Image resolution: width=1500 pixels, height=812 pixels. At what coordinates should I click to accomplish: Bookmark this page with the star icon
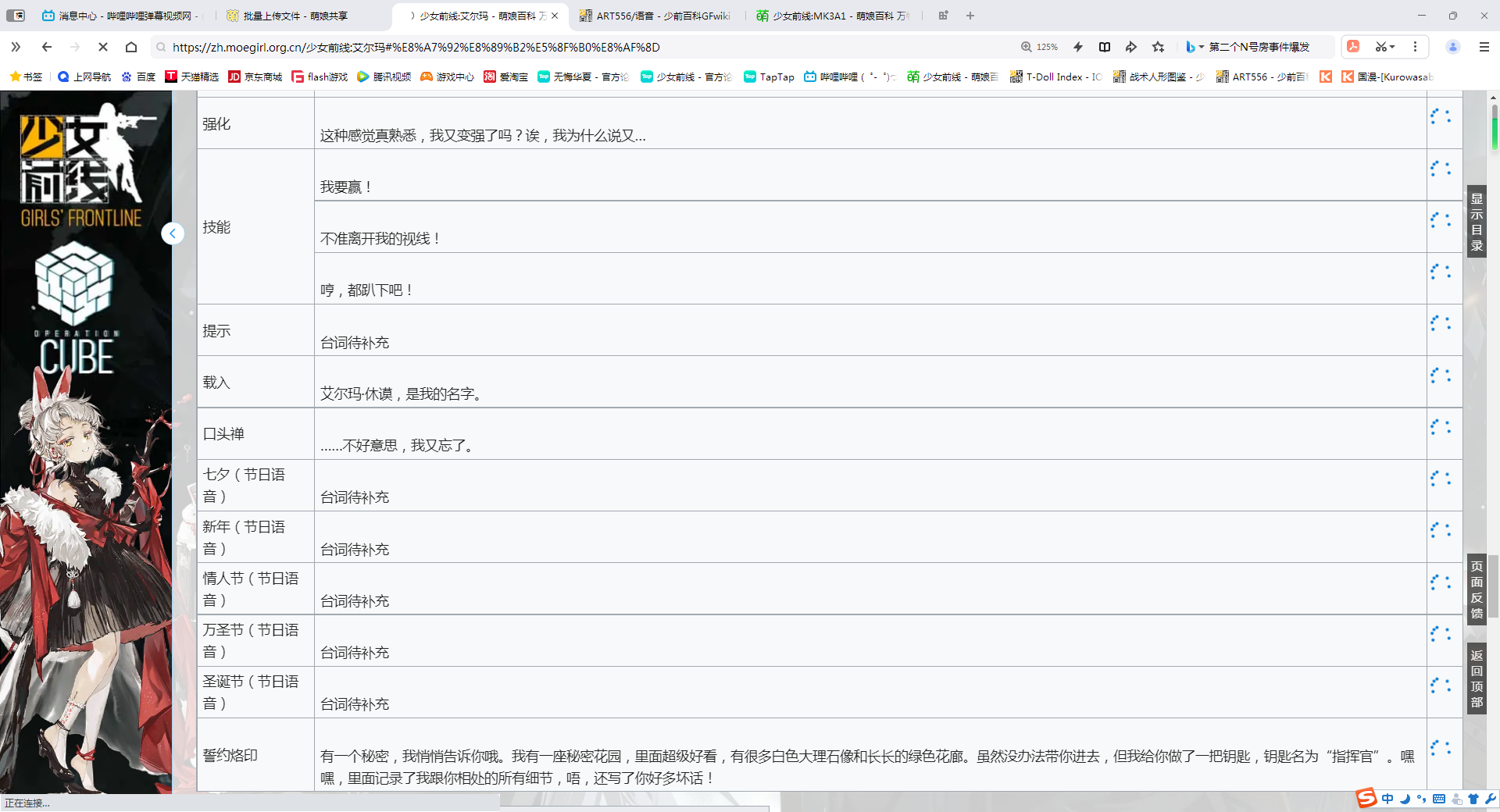(x=1159, y=47)
